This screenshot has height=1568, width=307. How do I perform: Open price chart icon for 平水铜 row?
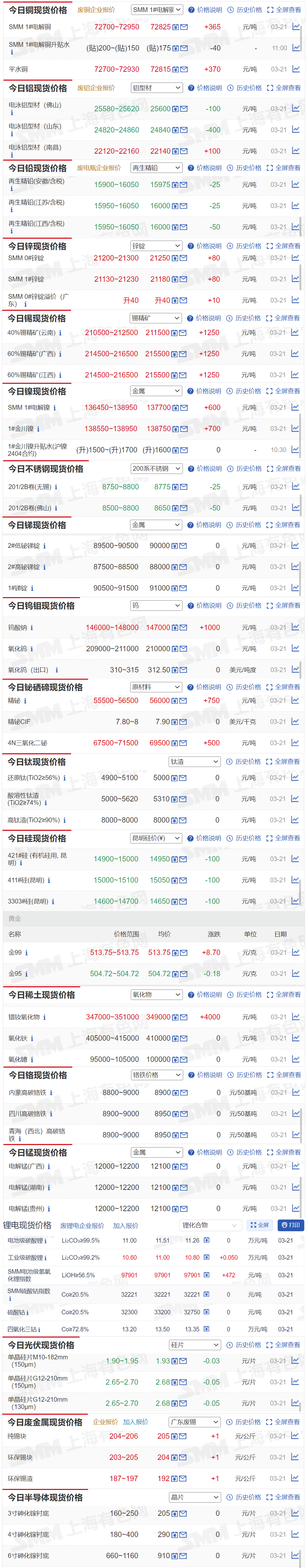click(295, 69)
